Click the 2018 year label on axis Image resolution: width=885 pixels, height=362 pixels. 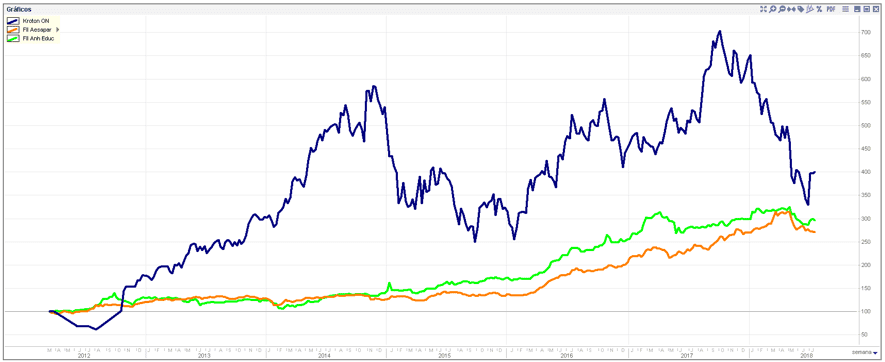[x=808, y=356]
